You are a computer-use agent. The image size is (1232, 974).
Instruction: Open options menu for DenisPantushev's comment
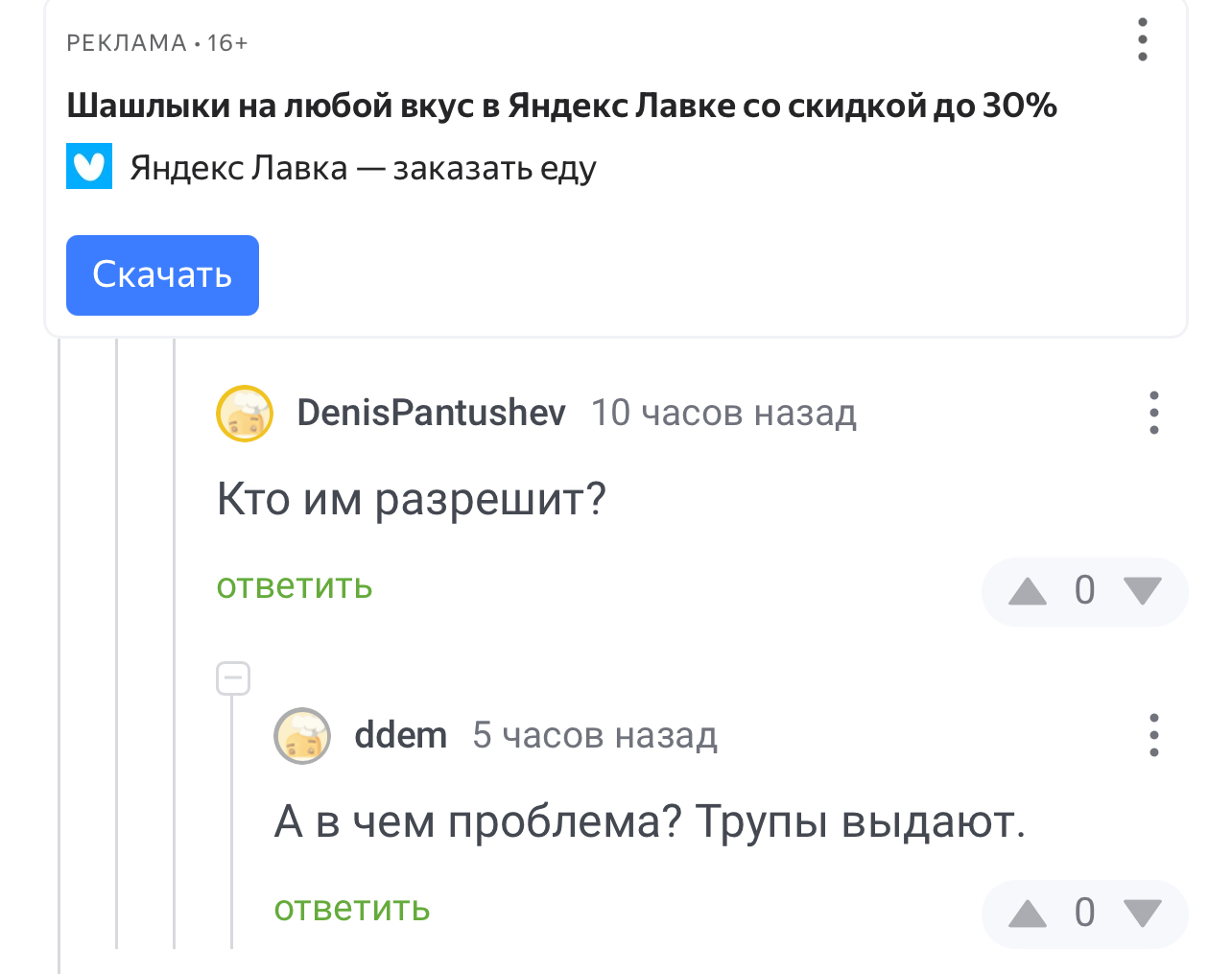[x=1153, y=413]
